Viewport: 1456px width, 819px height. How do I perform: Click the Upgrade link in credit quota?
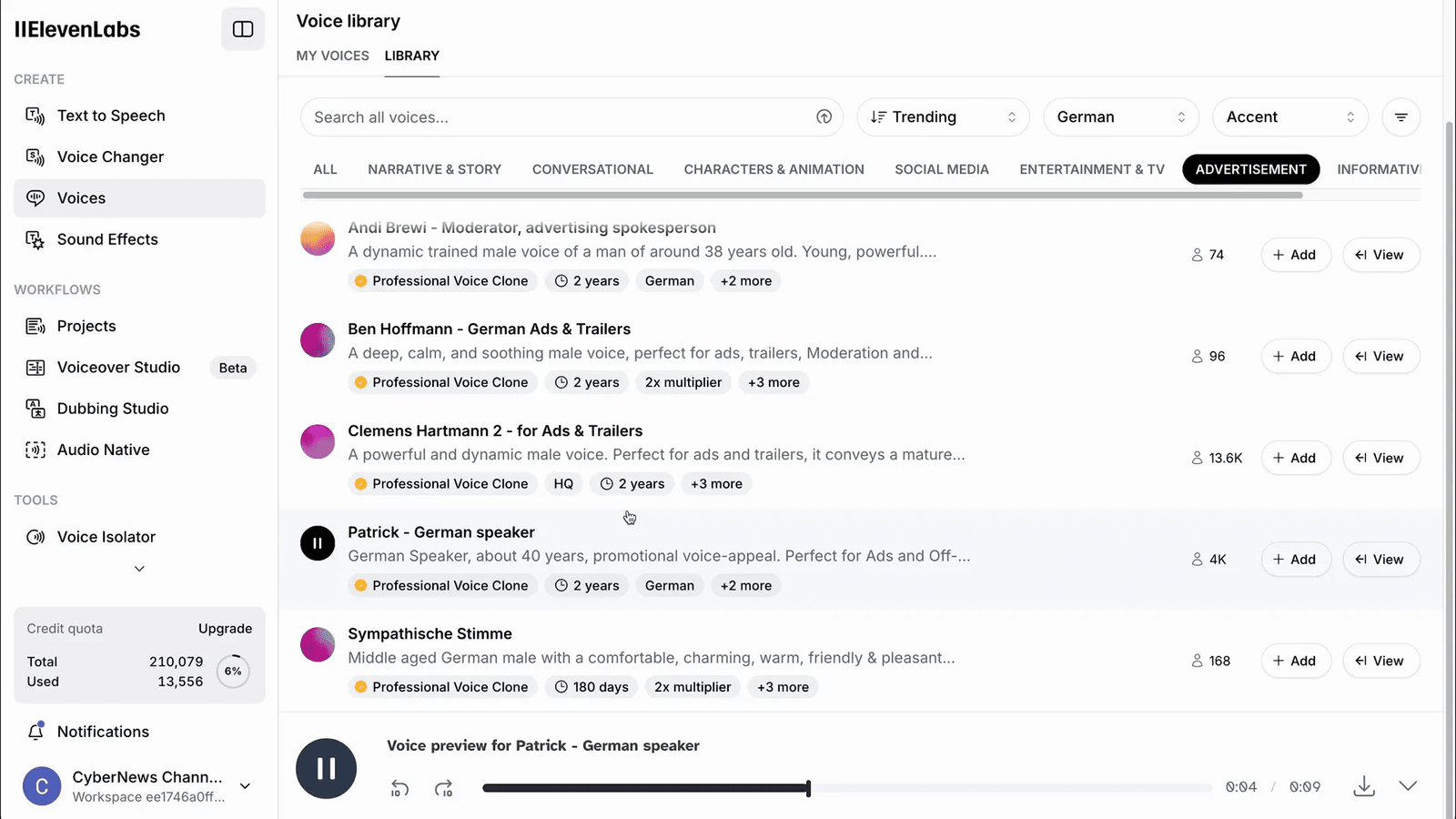coord(225,629)
